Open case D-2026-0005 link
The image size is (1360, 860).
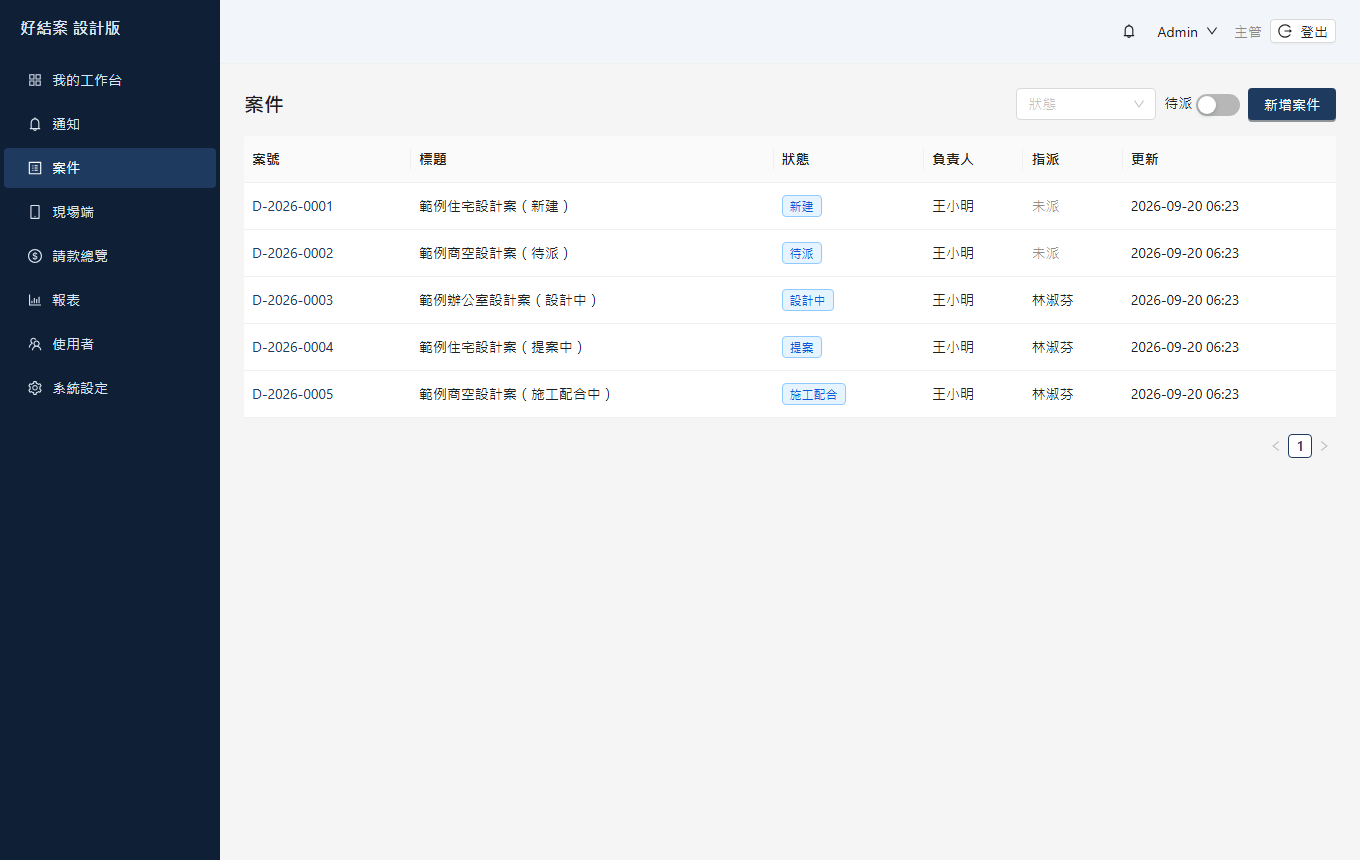tap(293, 394)
